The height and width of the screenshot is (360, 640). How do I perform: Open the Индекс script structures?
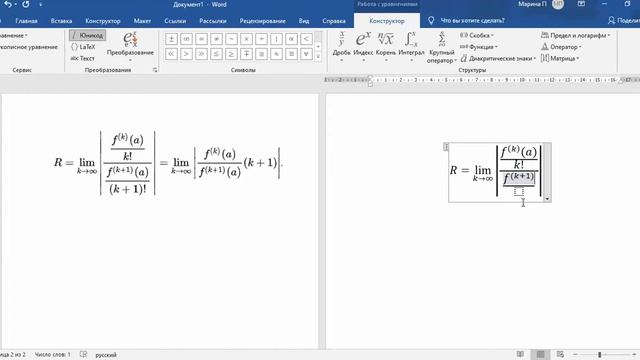(x=363, y=46)
